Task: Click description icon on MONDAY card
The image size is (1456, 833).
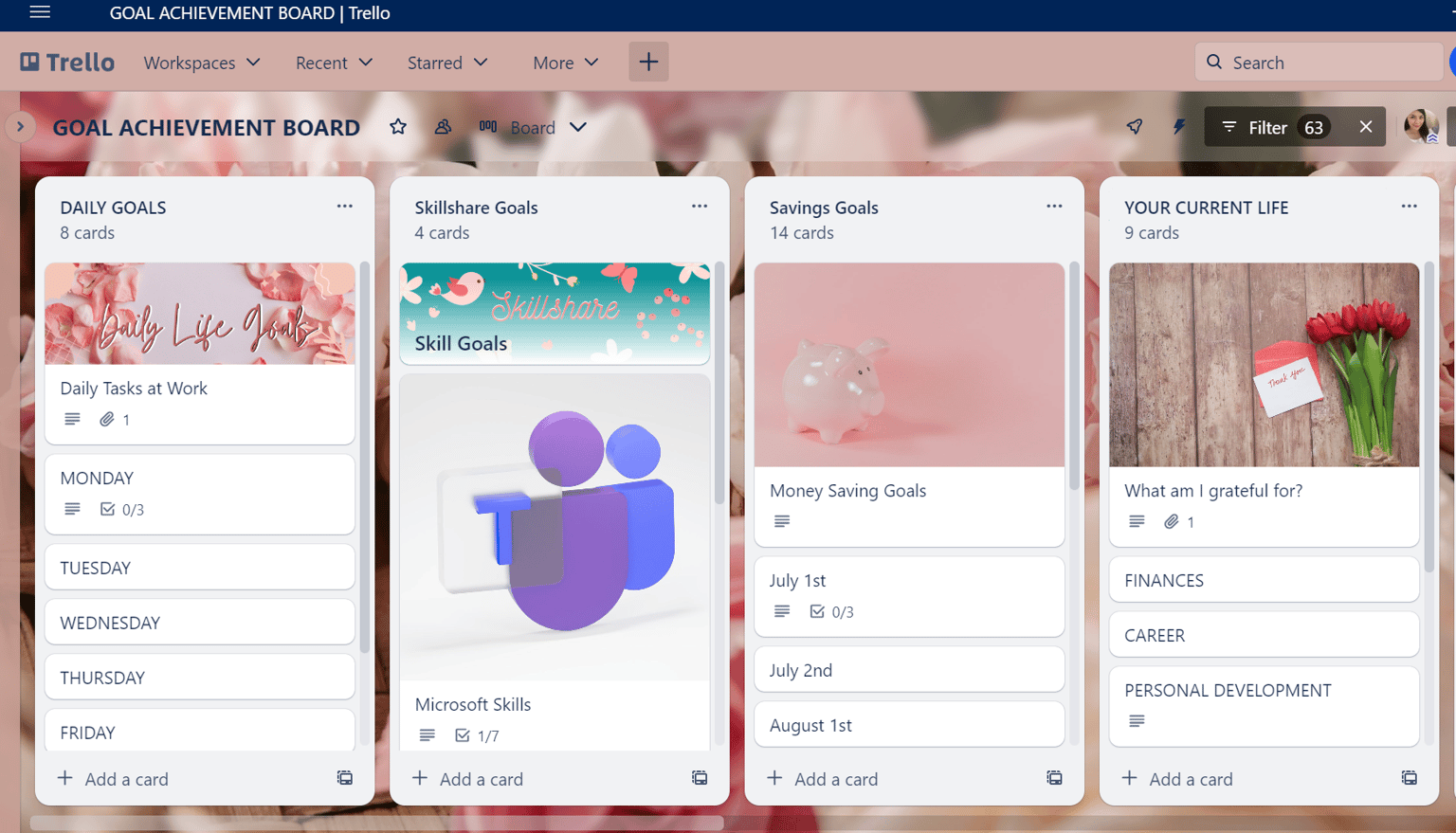Action: click(72, 509)
